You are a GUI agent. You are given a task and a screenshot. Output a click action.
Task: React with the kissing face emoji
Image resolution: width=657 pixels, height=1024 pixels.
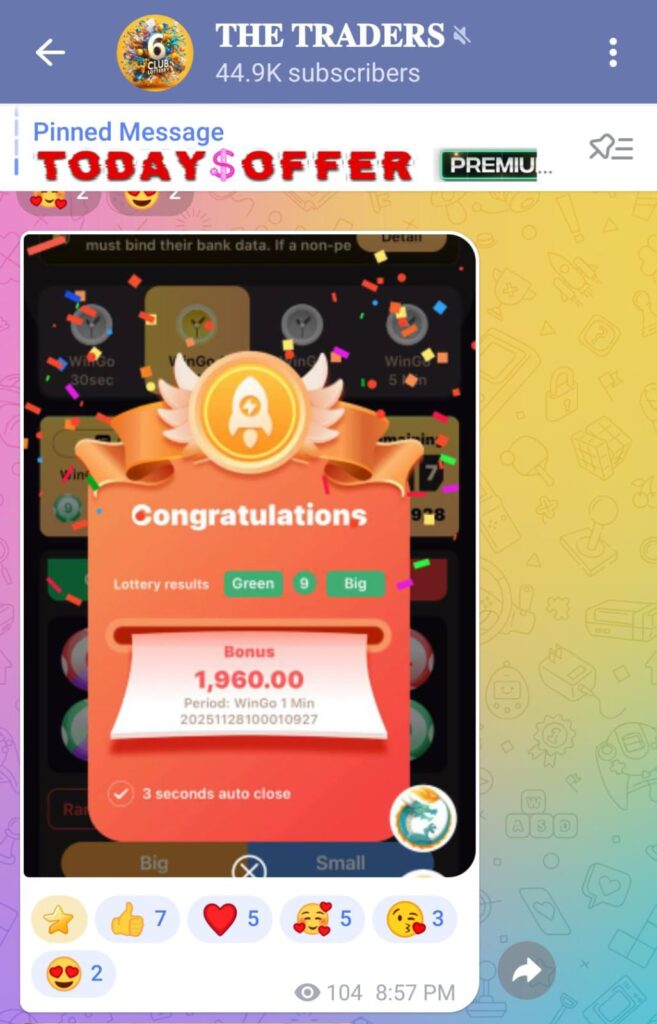pyautogui.click(x=415, y=919)
